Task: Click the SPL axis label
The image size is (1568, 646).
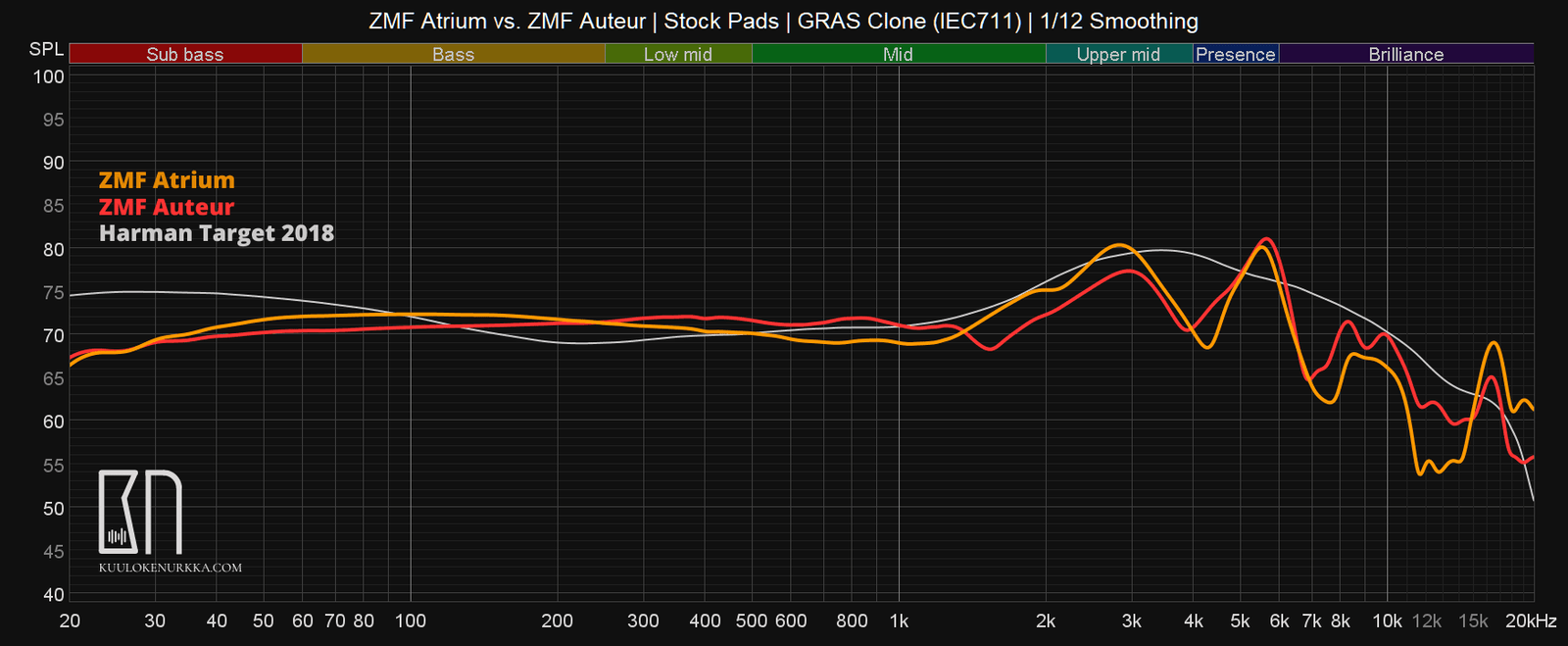Action: coord(46,50)
